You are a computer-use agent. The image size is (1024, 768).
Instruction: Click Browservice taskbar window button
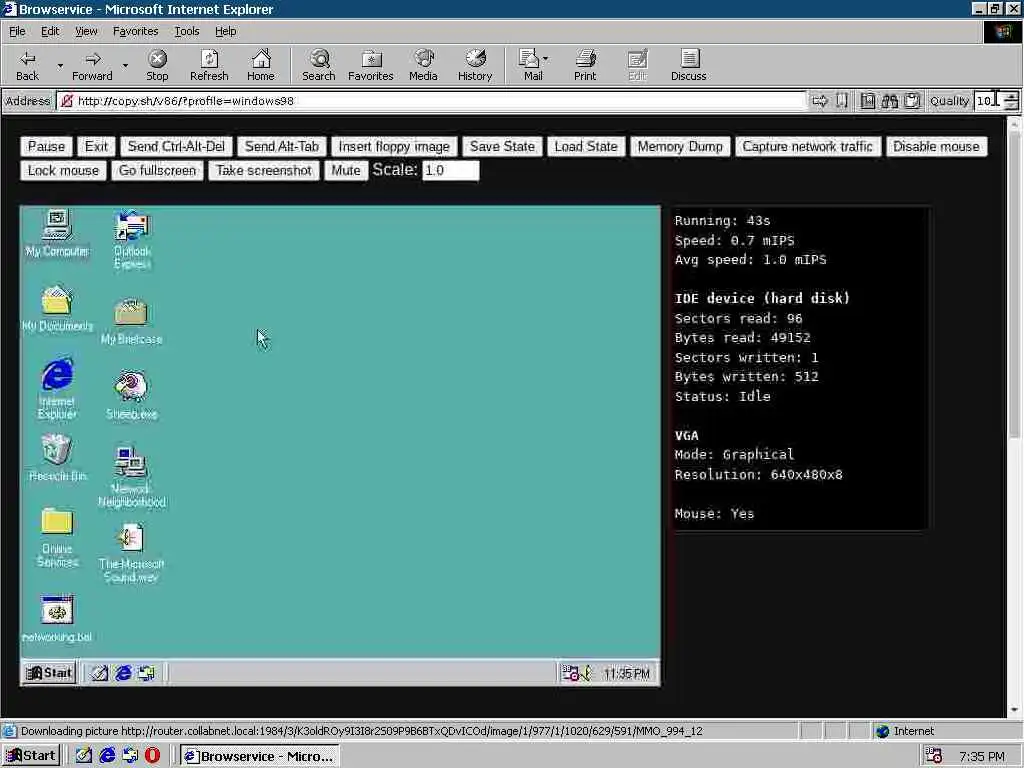260,756
